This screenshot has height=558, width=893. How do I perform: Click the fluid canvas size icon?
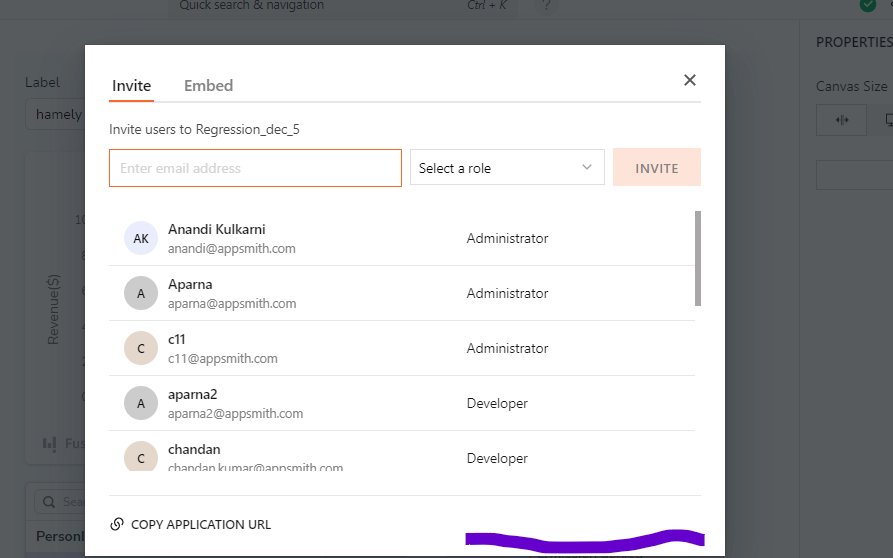tap(842, 120)
